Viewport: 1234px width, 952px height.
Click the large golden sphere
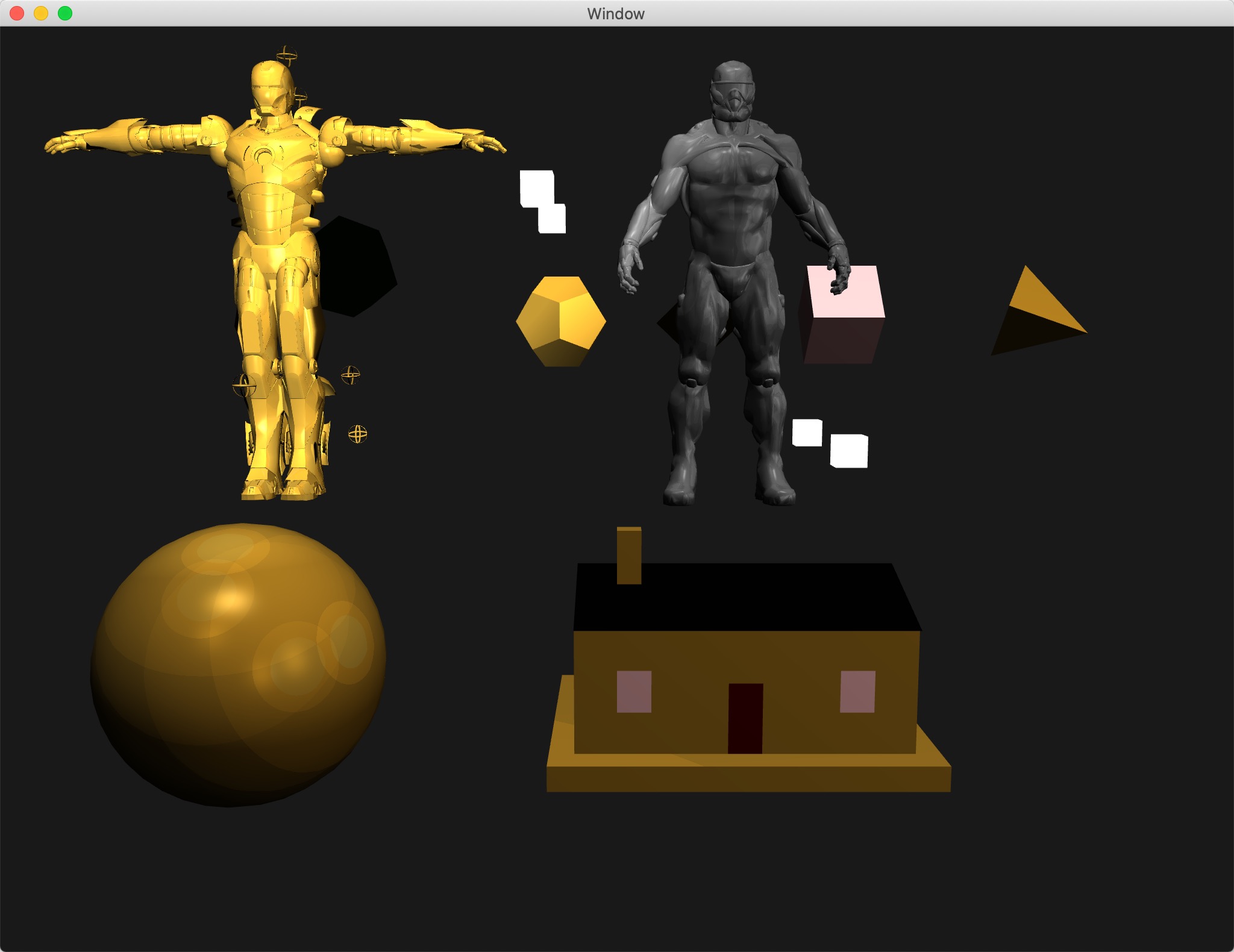click(238, 664)
